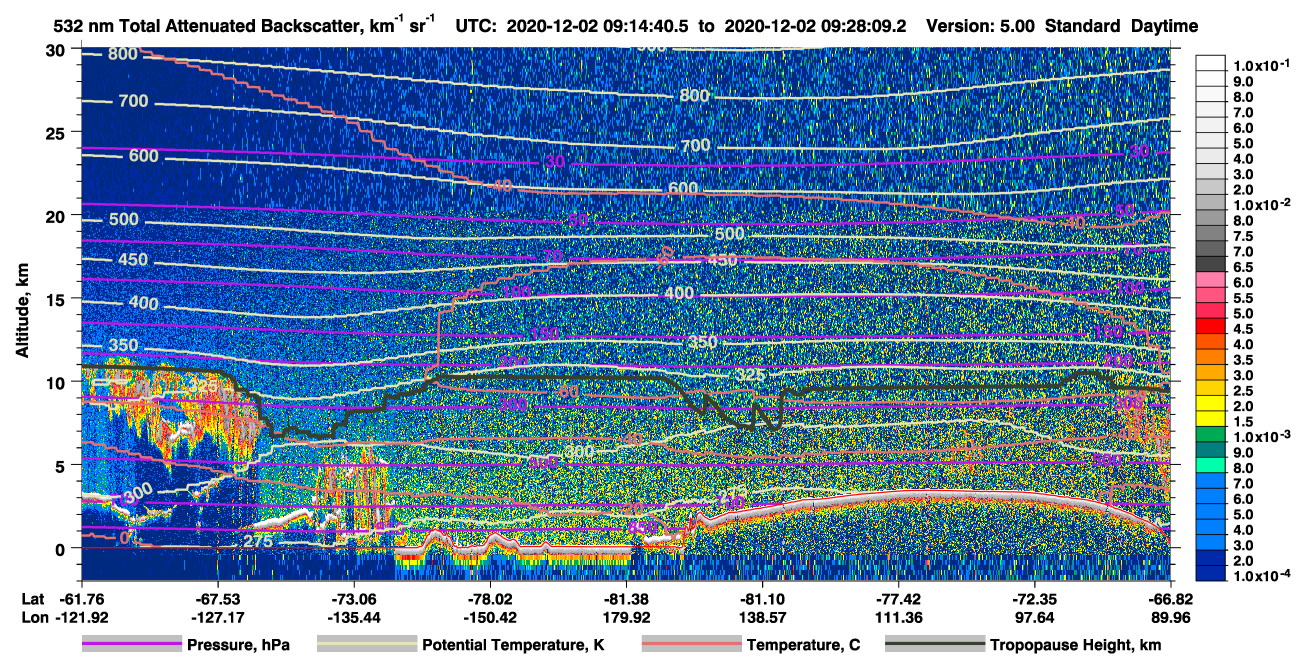1300x667 pixels.
Task: Click the salmon Temperature legend line sample
Action: 691,645
